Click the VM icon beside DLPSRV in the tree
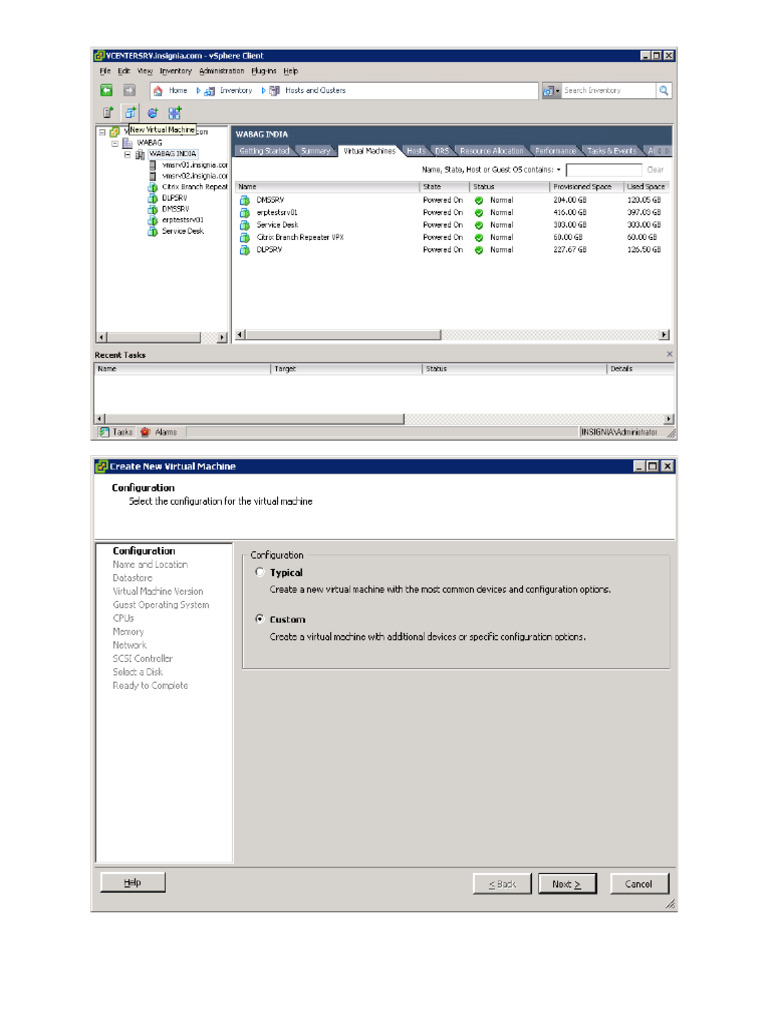The height and width of the screenshot is (1024, 768). [x=153, y=198]
